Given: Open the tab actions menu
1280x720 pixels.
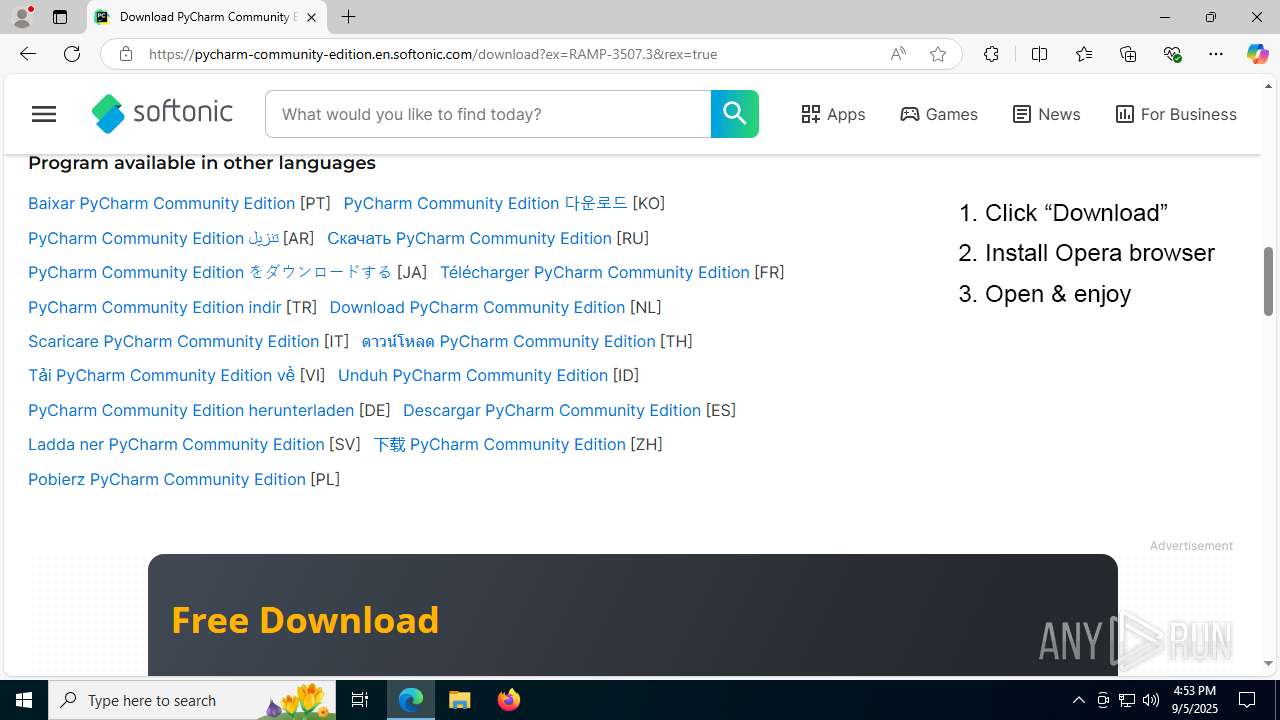Looking at the screenshot, I should click(60, 17).
